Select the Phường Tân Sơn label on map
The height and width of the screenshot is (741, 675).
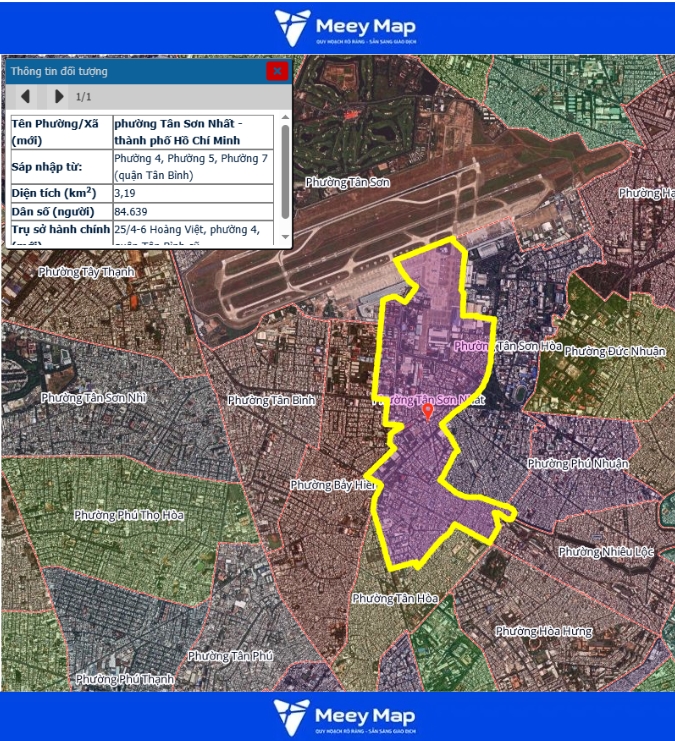pos(348,182)
